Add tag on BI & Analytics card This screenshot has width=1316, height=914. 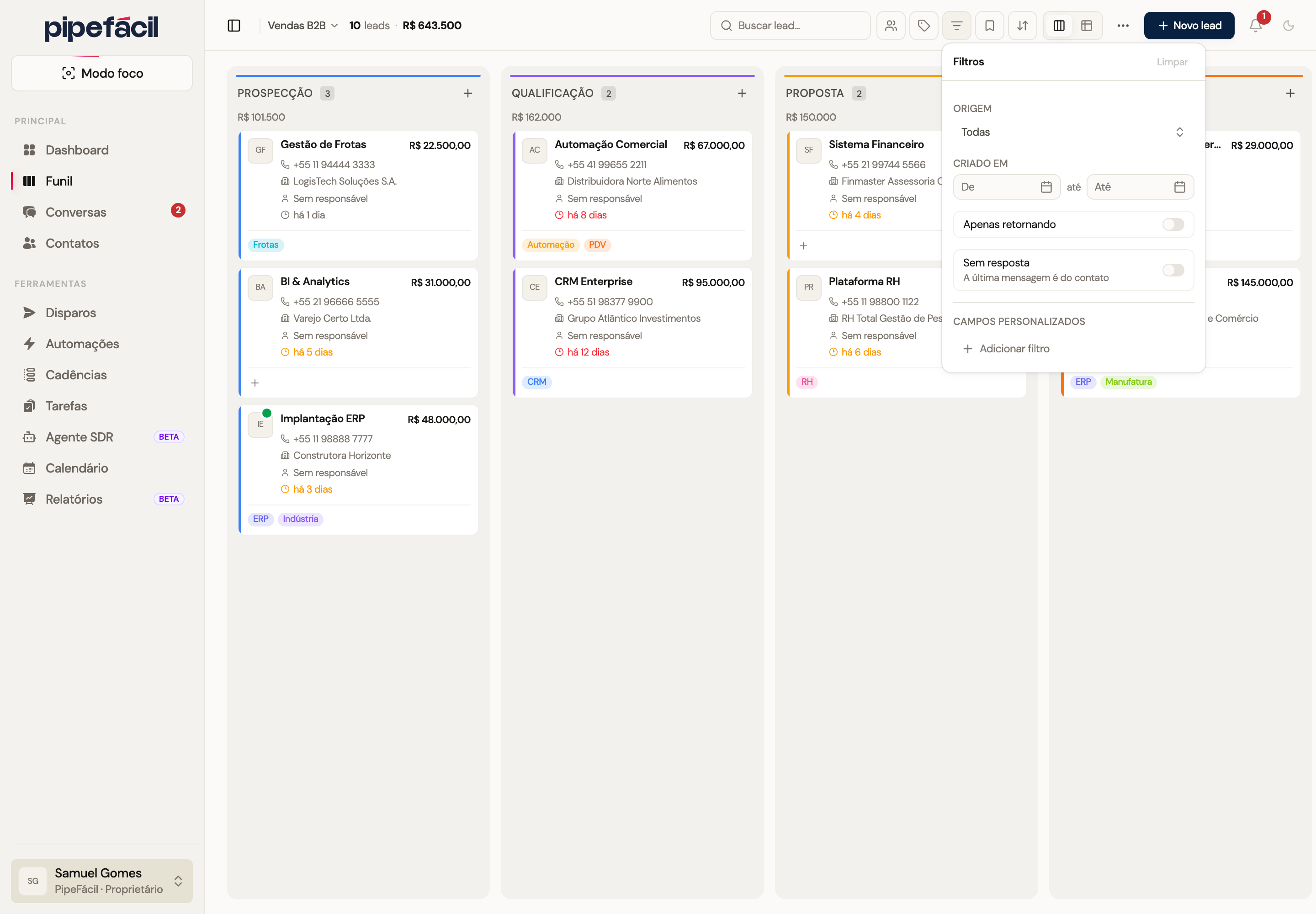pyautogui.click(x=255, y=383)
